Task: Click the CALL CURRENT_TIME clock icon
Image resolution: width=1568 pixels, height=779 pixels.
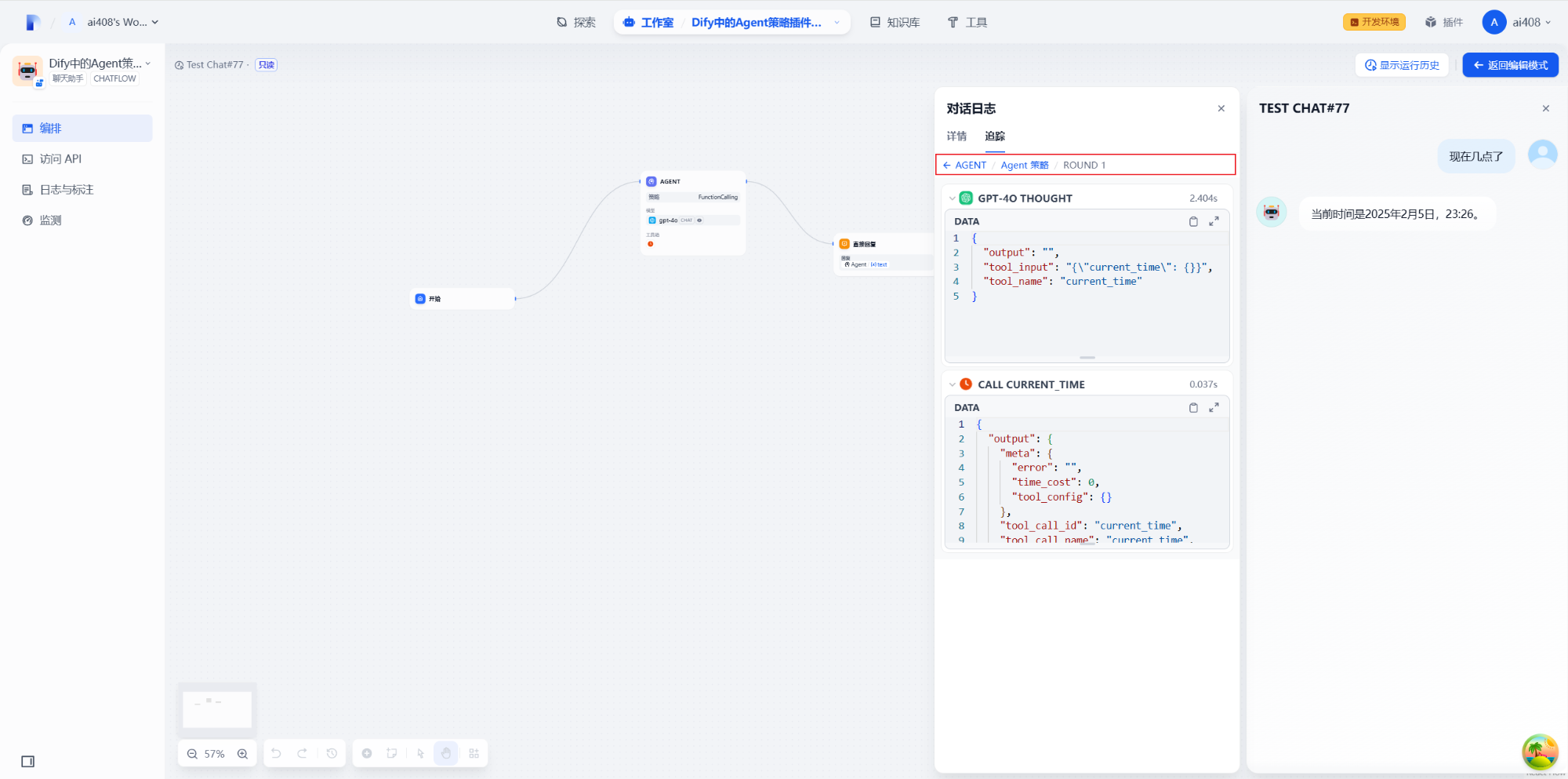Action: [966, 384]
